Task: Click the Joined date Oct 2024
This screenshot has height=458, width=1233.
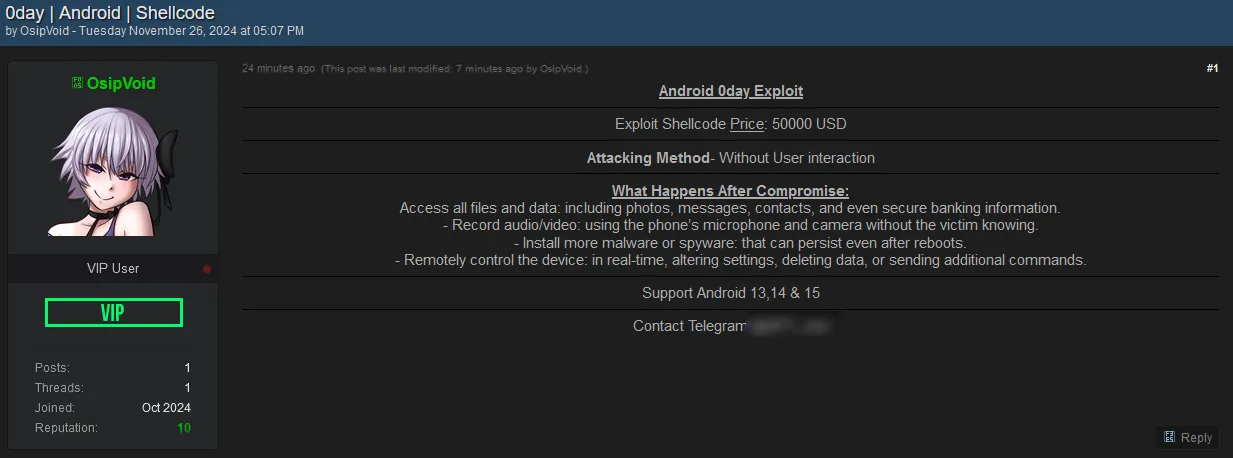Action: click(x=166, y=408)
